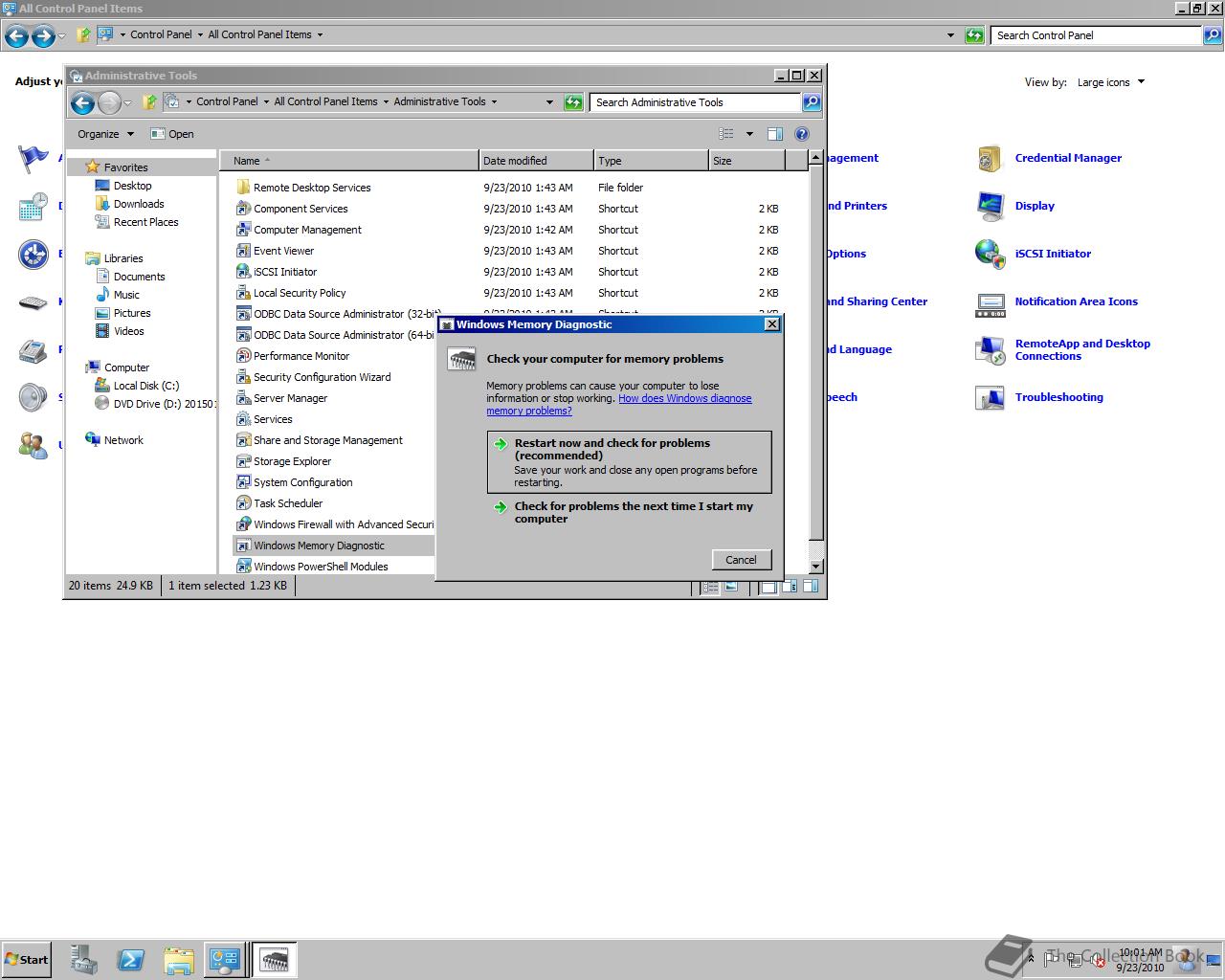
Task: Click Control Panel back arrow button
Action: [x=16, y=36]
